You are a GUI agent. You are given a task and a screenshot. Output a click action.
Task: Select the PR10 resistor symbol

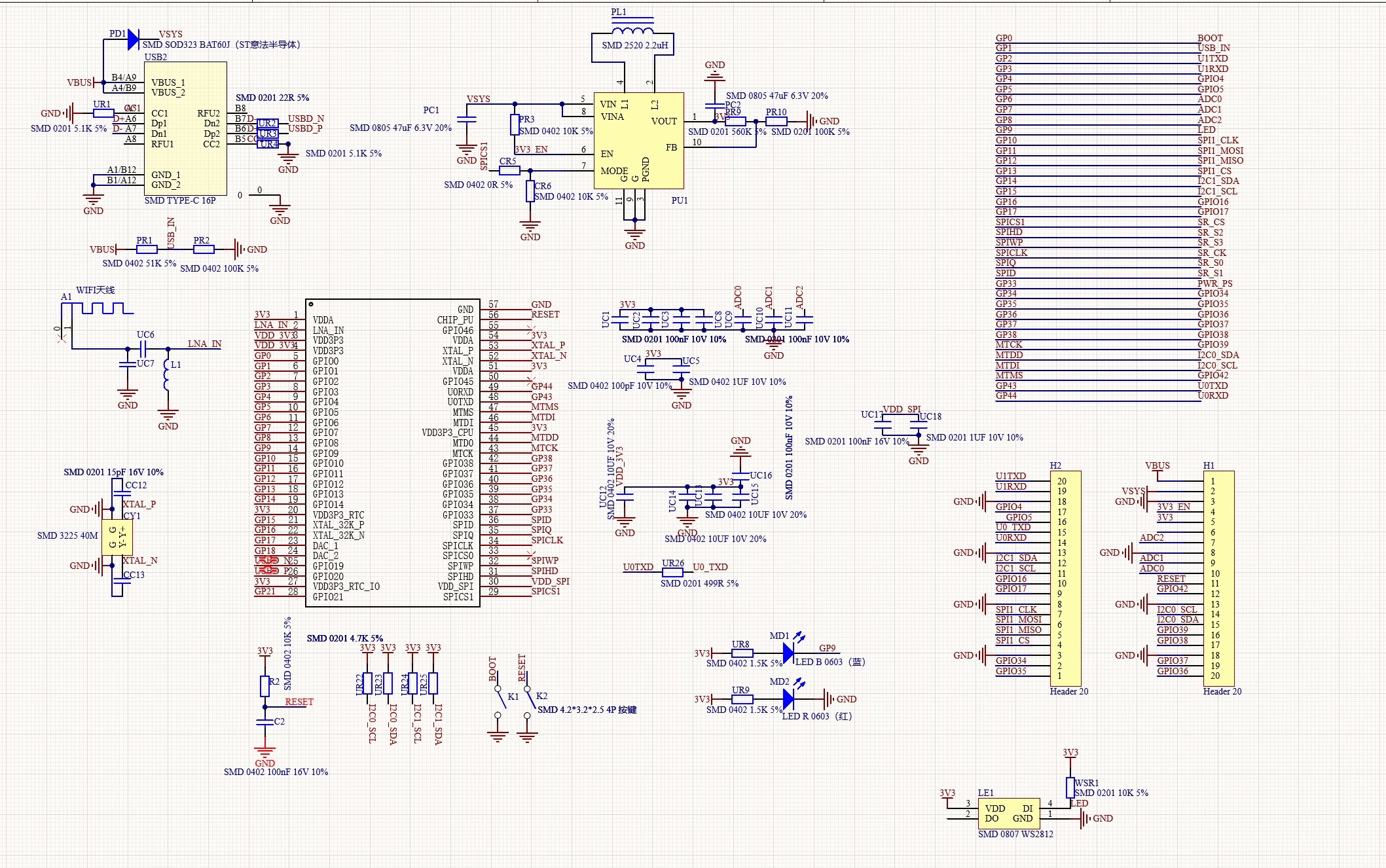pos(776,121)
